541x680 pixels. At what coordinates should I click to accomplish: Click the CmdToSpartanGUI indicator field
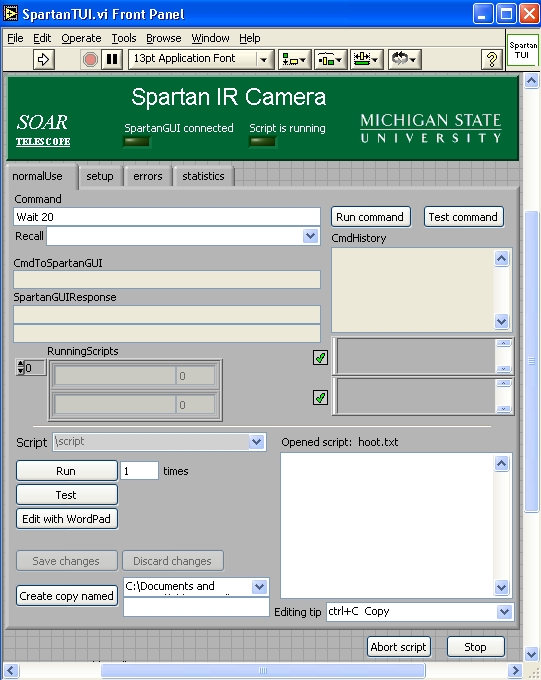[167, 280]
